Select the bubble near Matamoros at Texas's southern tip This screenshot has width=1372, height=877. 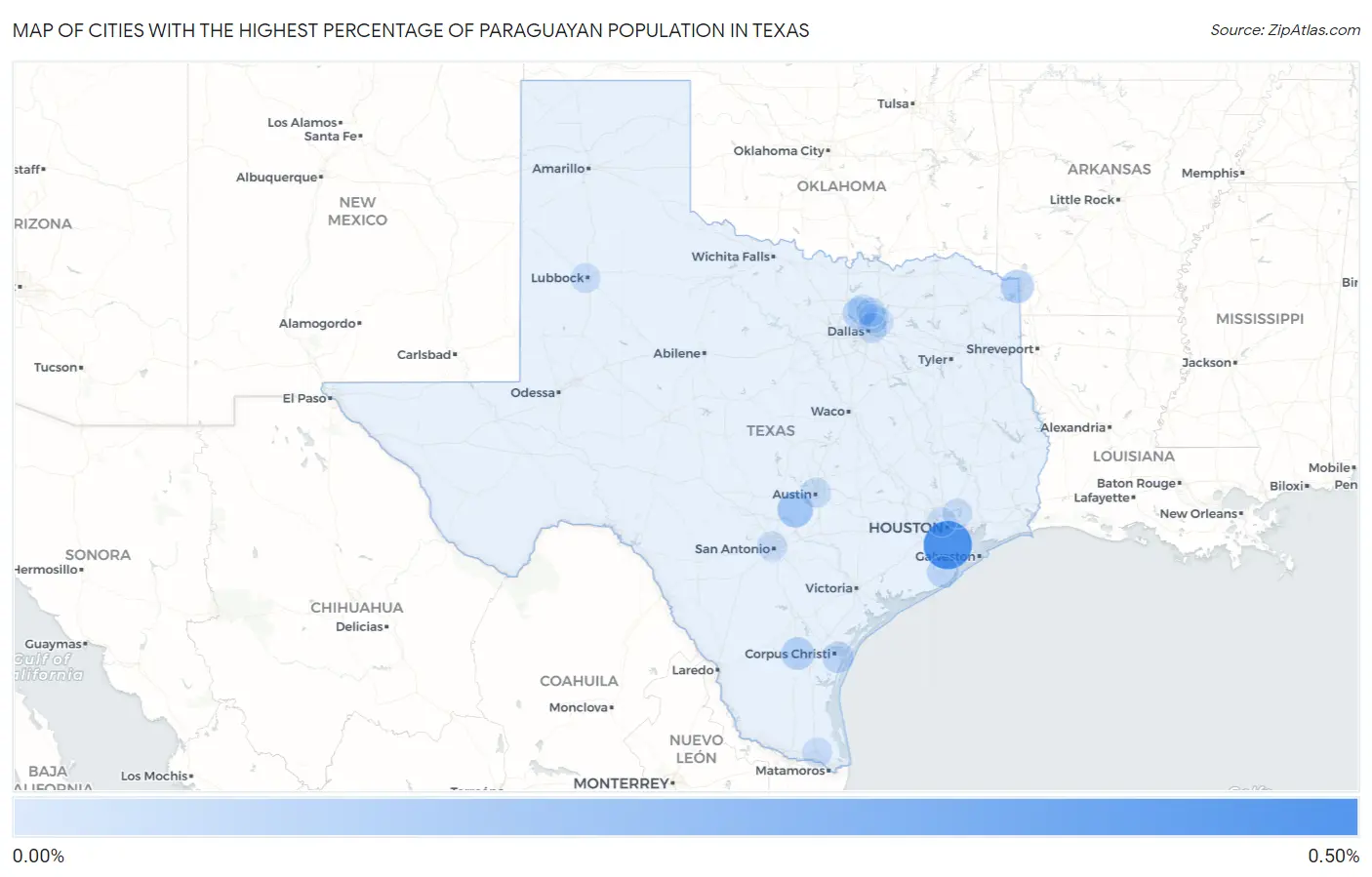coord(817,752)
